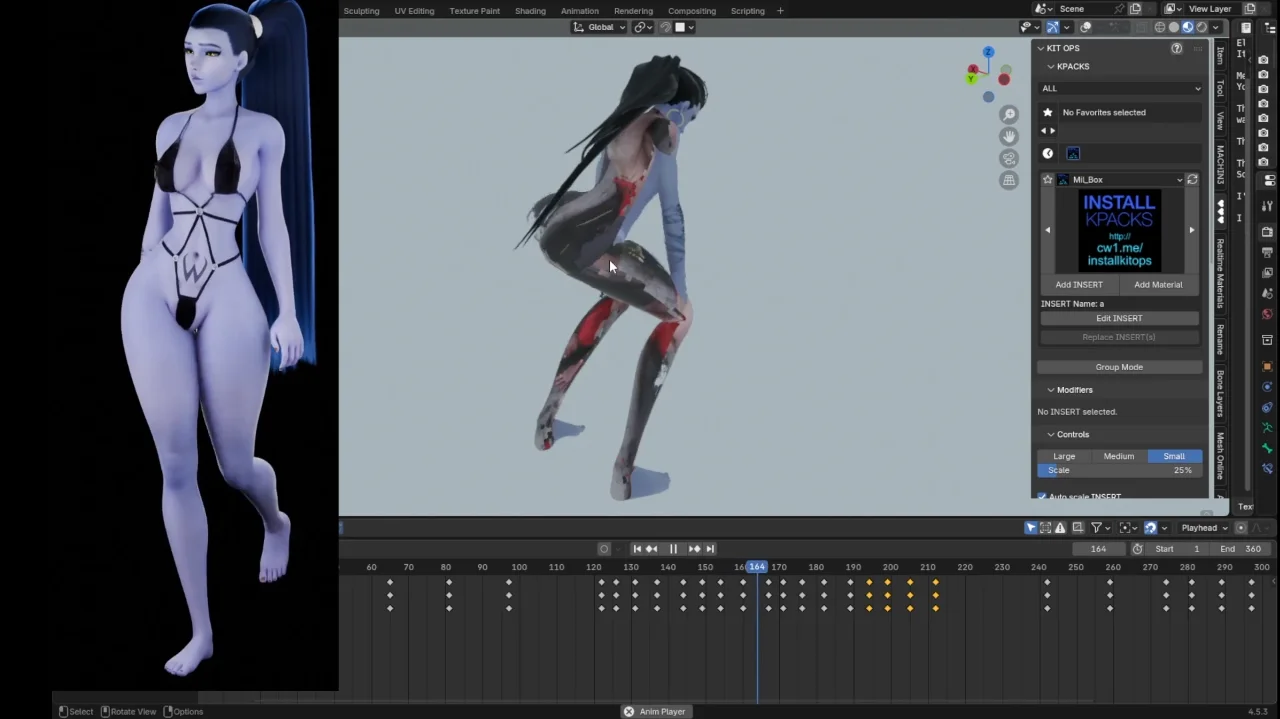Collapse the Modifiers section
This screenshot has width=1280, height=719.
(x=1051, y=390)
